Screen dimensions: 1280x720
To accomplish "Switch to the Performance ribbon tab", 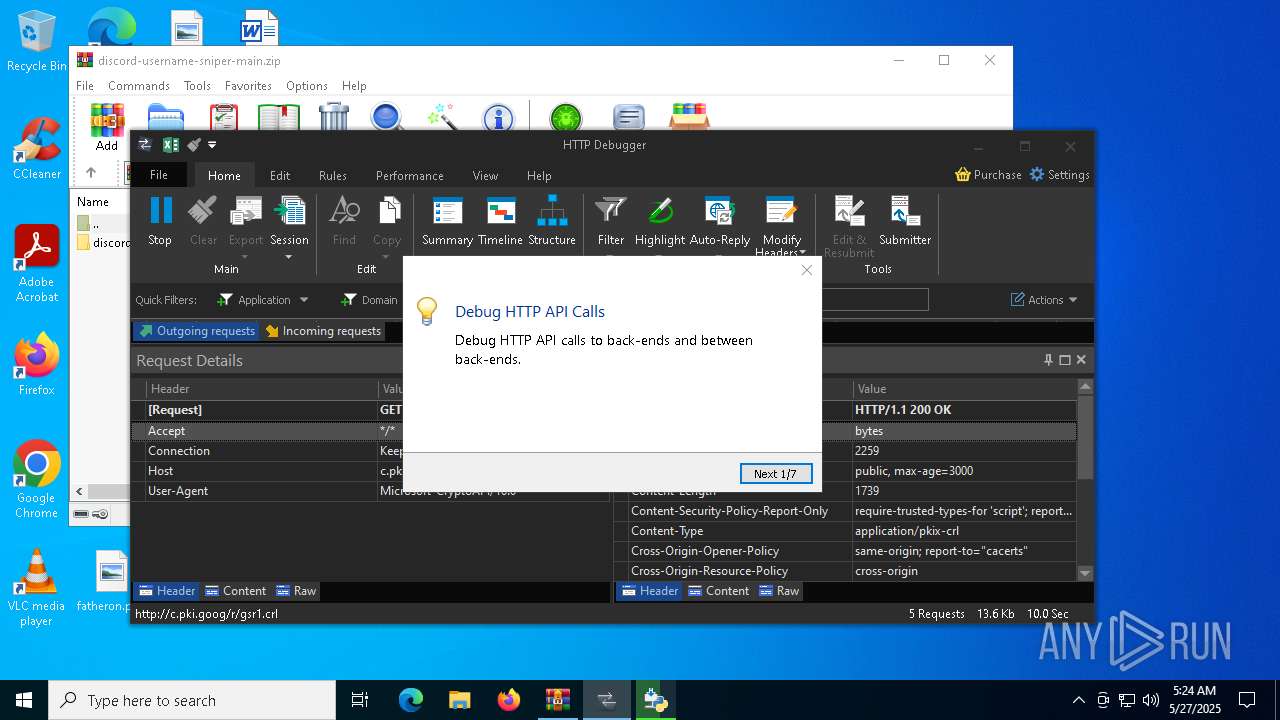I will coord(410,175).
